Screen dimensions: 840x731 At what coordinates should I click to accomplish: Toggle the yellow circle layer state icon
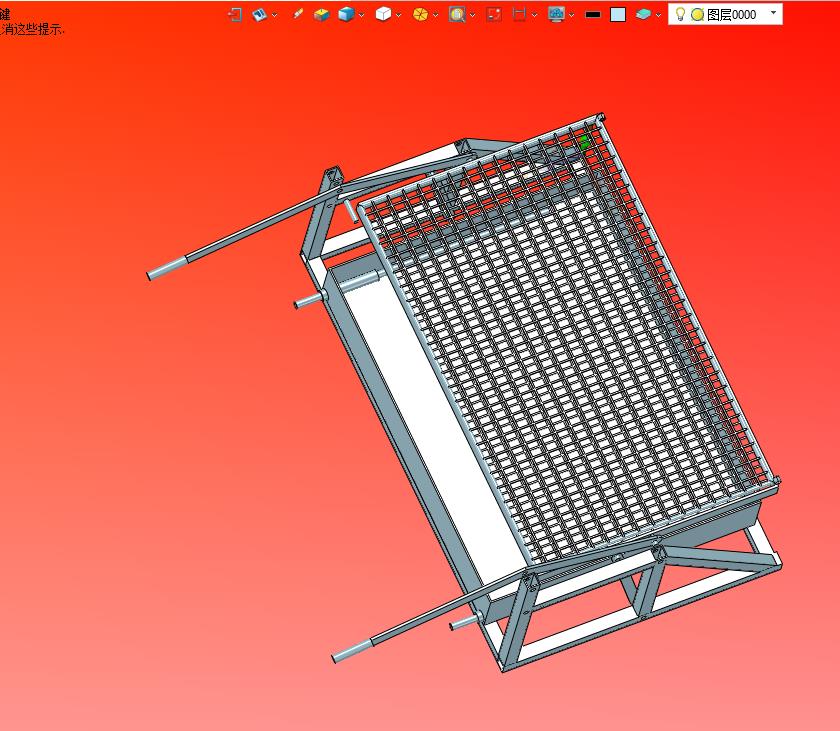pyautogui.click(x=697, y=15)
